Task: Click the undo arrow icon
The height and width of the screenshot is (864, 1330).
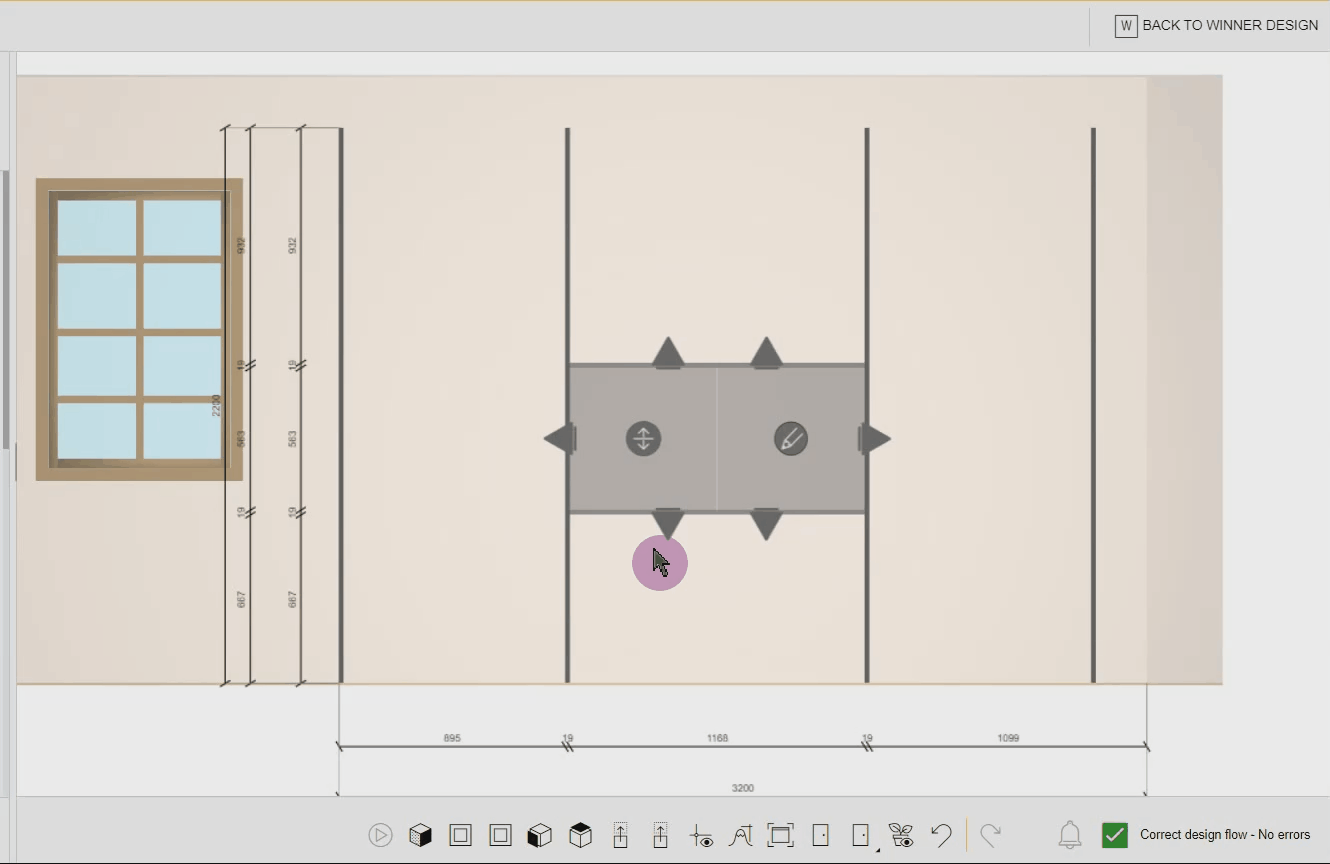Action: [940, 835]
